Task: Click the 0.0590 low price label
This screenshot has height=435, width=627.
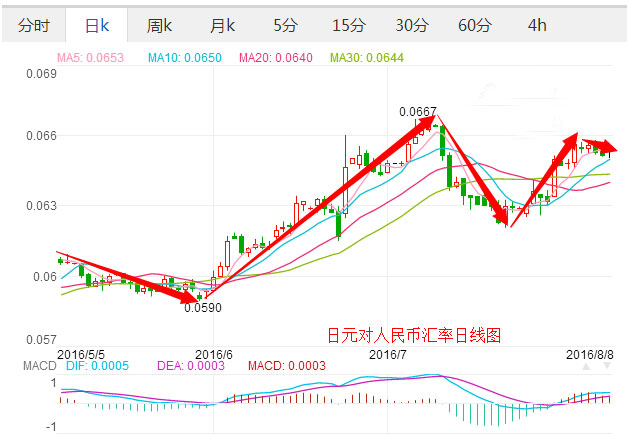Action: [203, 307]
